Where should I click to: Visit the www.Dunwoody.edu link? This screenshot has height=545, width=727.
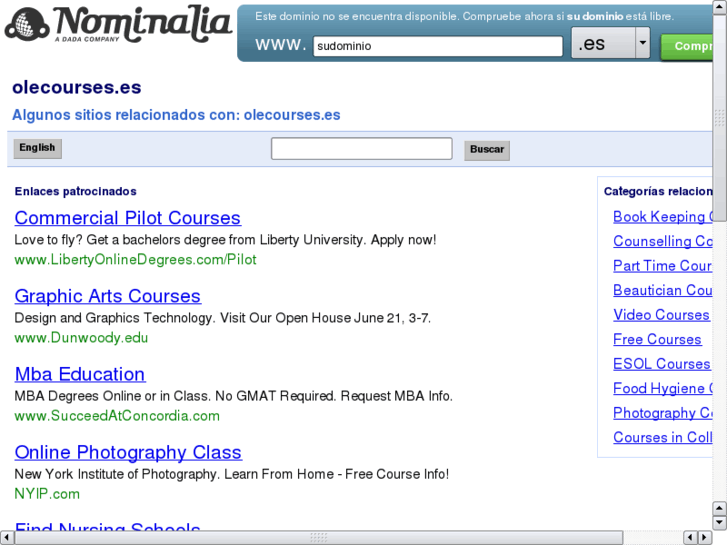(81, 338)
